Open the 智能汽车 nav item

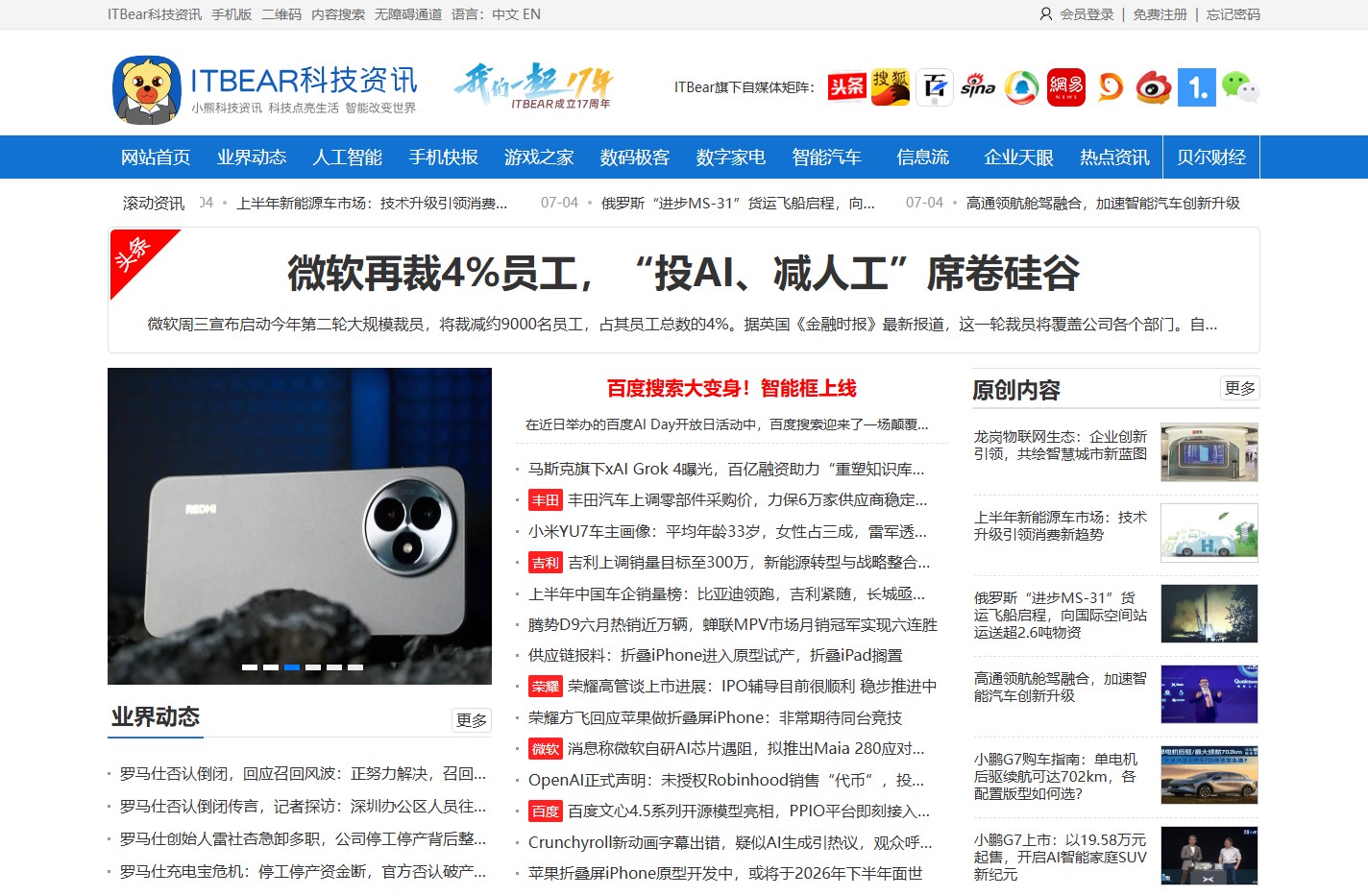click(x=827, y=157)
